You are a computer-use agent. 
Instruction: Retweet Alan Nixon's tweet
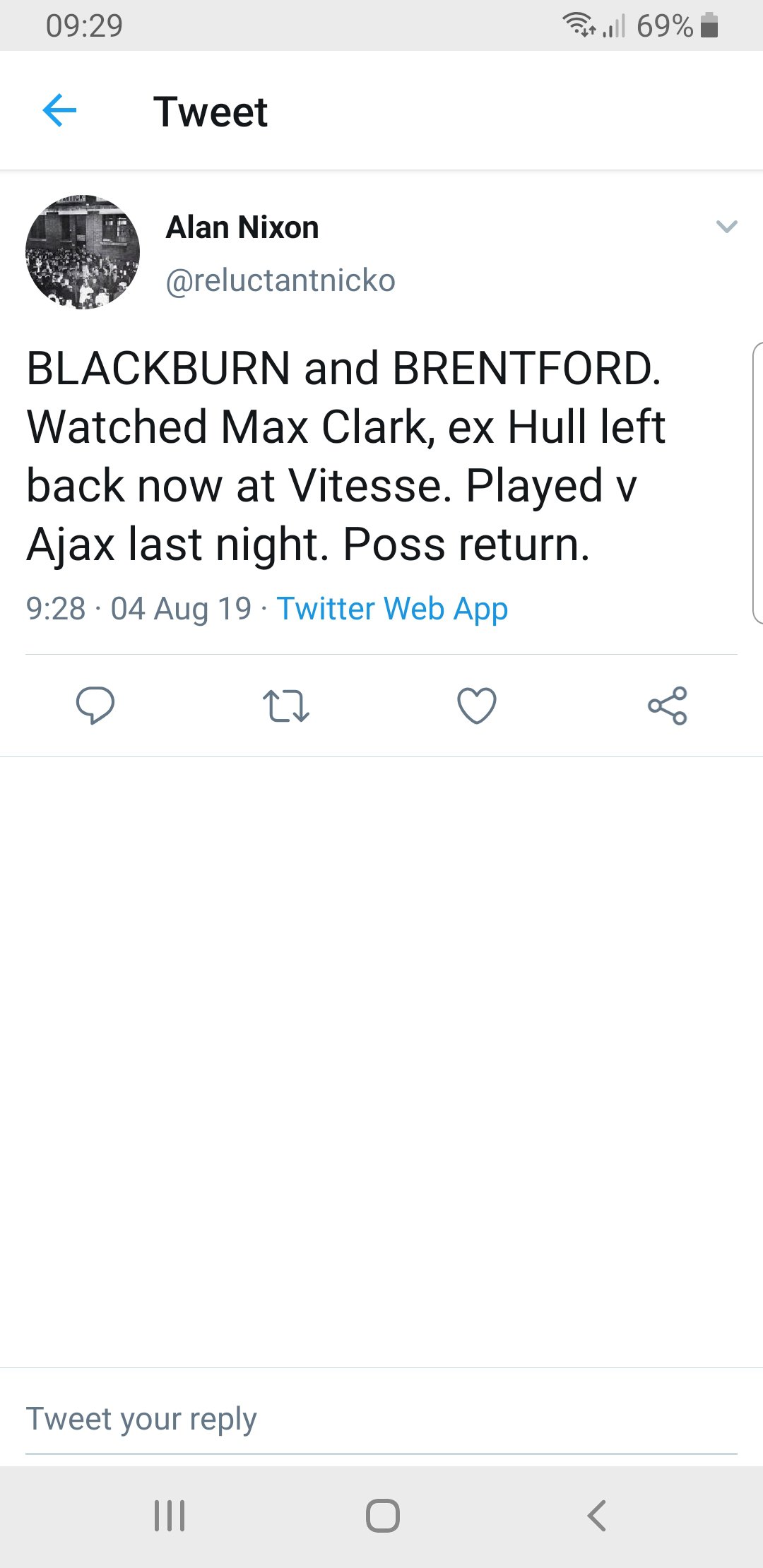[x=285, y=706]
